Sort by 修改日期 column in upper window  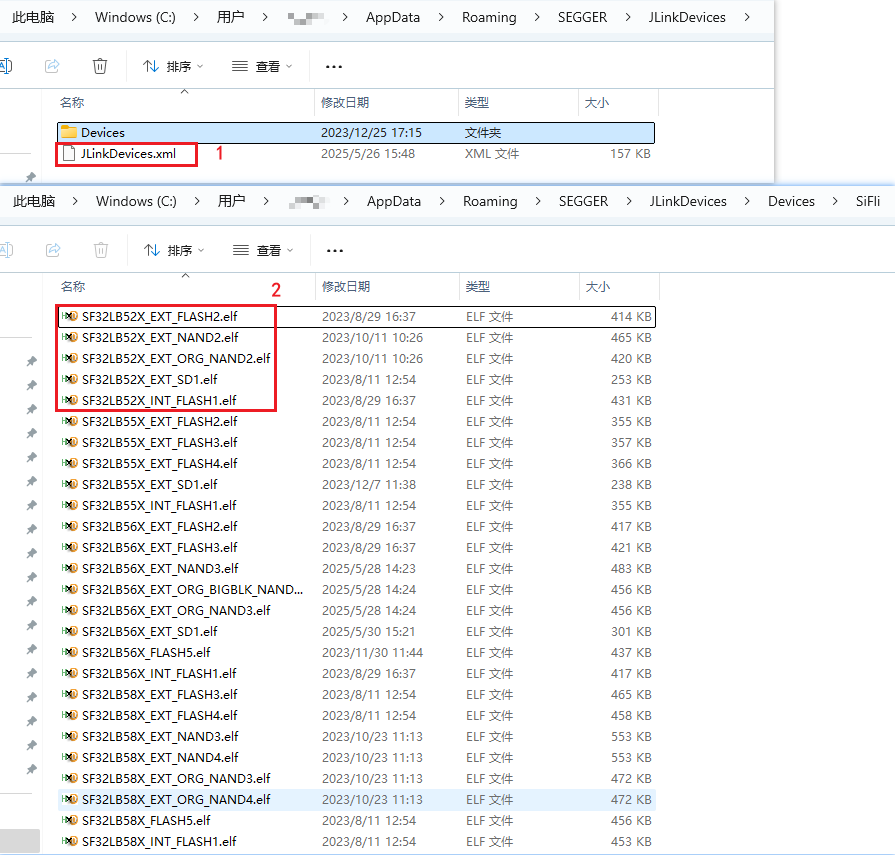[x=345, y=103]
